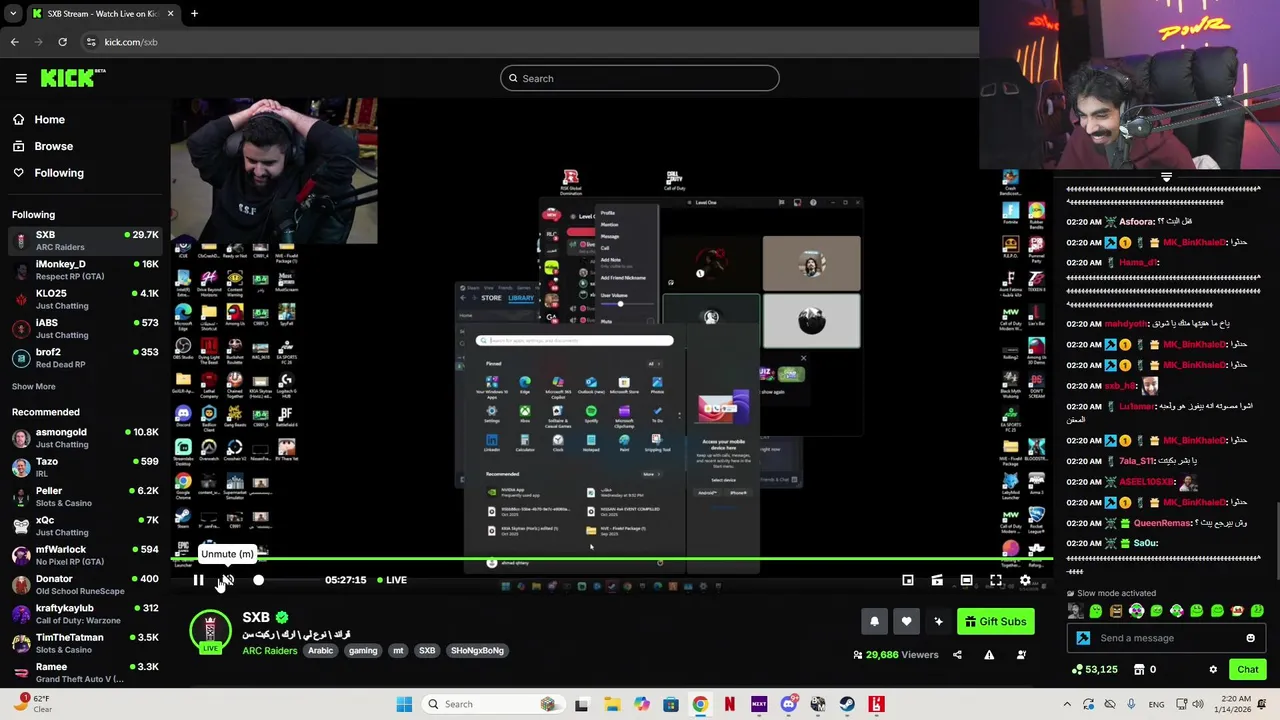Open a new browser tab

[194, 14]
